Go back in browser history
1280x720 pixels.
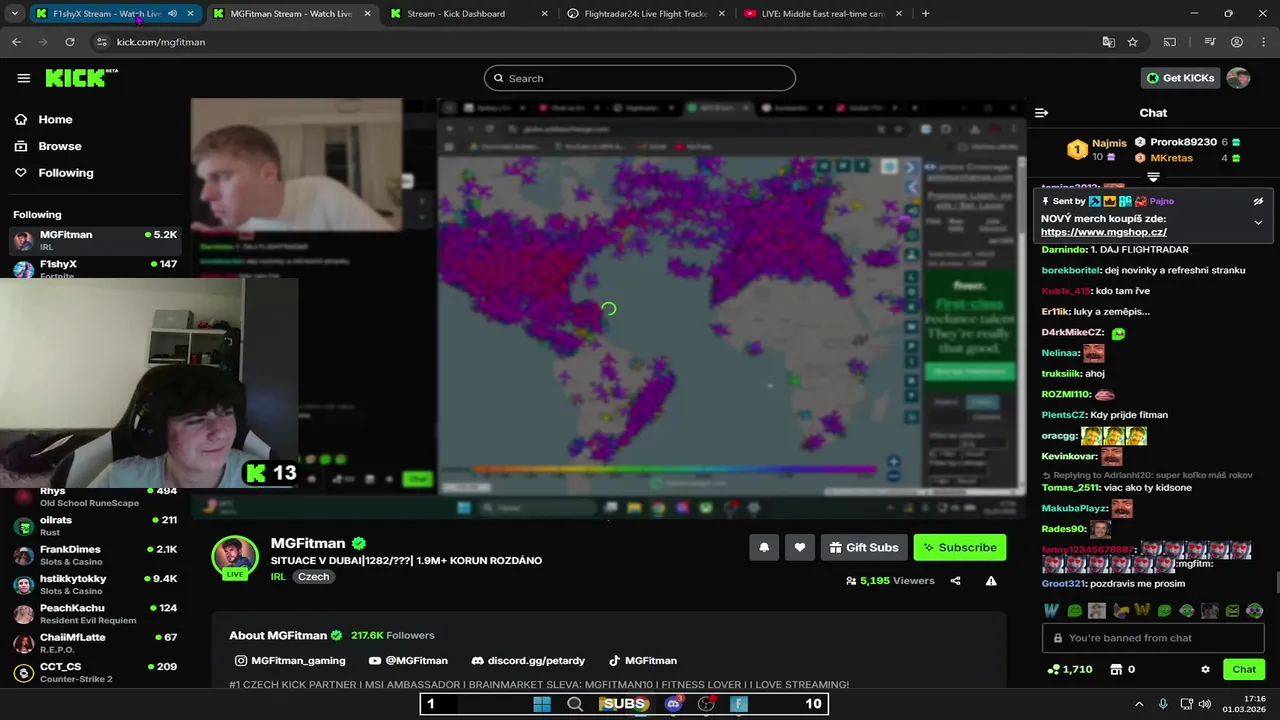tap(16, 42)
